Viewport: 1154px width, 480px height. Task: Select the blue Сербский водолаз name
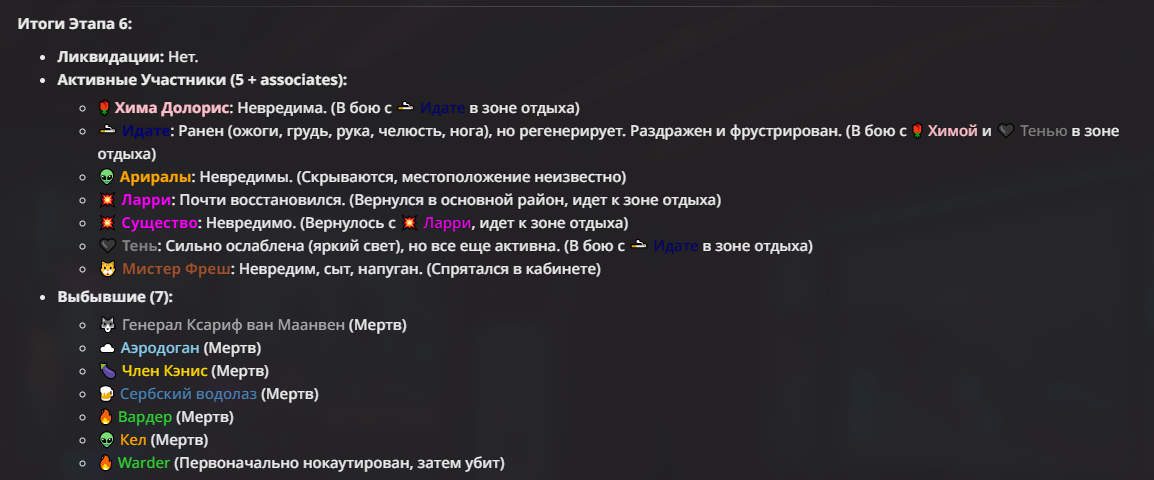[188, 394]
